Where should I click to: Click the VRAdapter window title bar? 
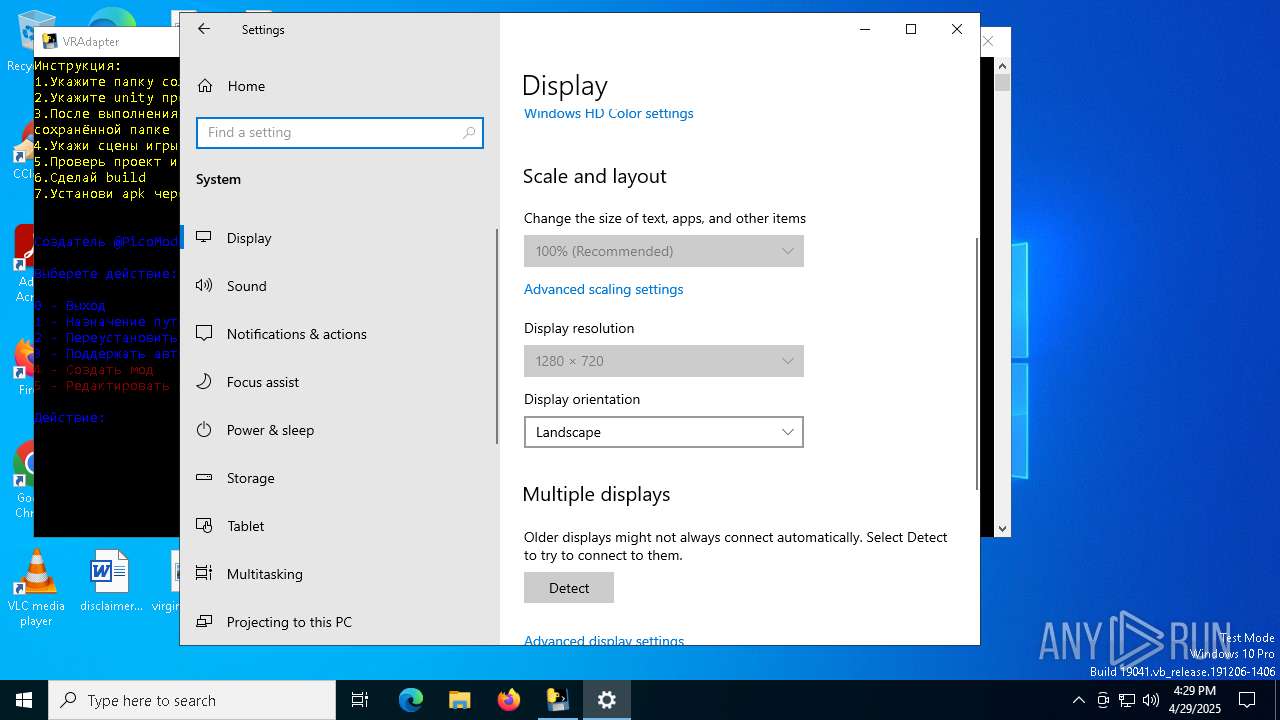click(107, 41)
